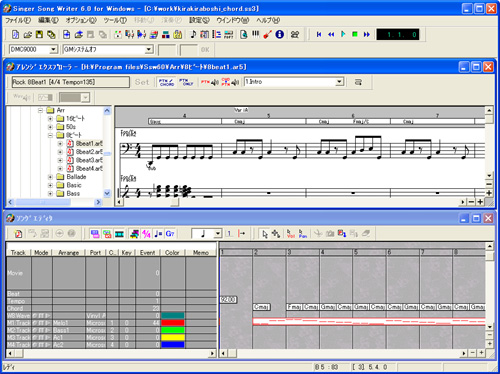The width and height of the screenshot is (500, 374).
Task: Select 8beat3.ar5 in the tree
Action: pos(89,160)
